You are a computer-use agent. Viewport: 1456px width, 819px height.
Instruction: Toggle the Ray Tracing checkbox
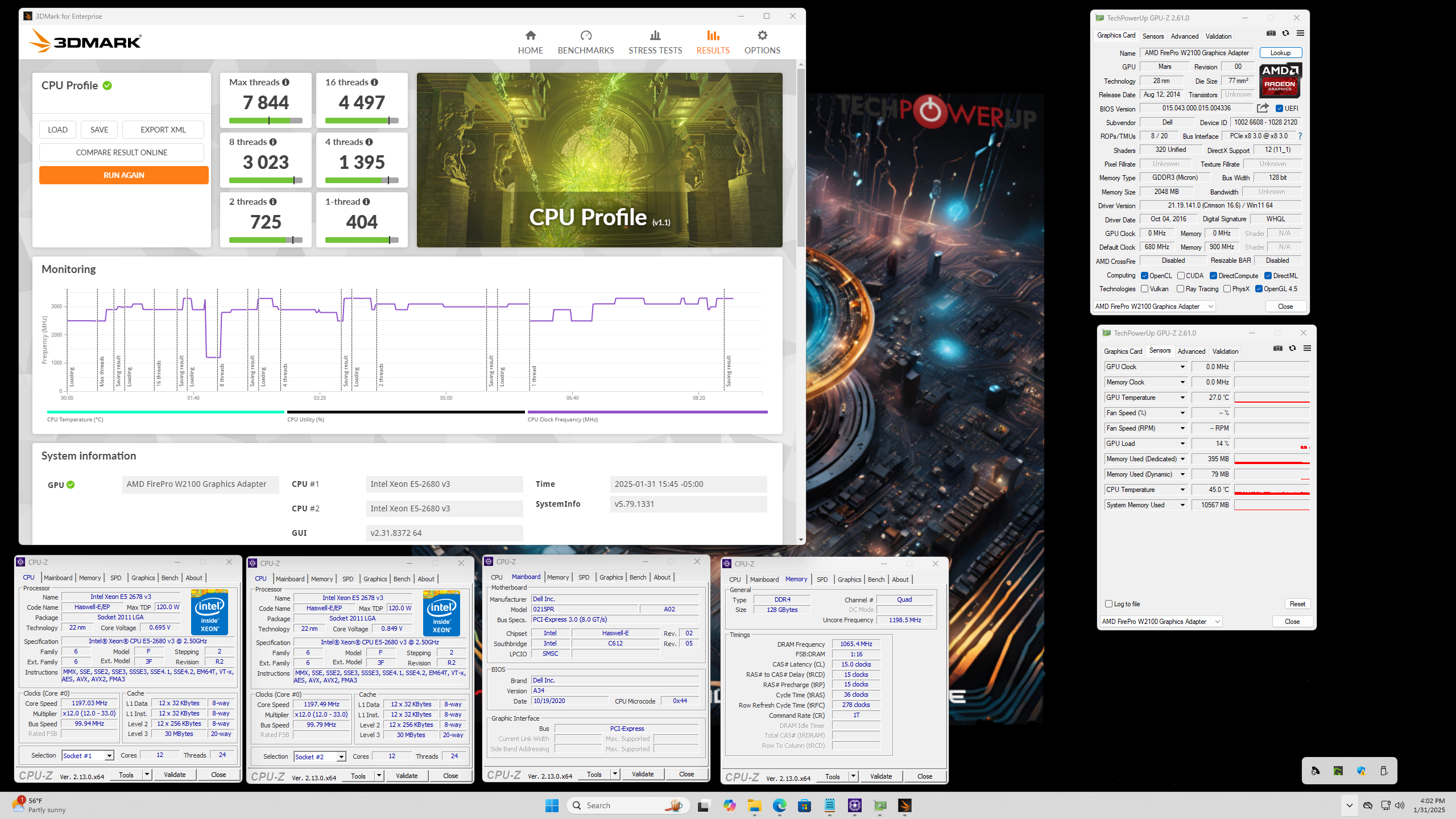pyautogui.click(x=1181, y=289)
